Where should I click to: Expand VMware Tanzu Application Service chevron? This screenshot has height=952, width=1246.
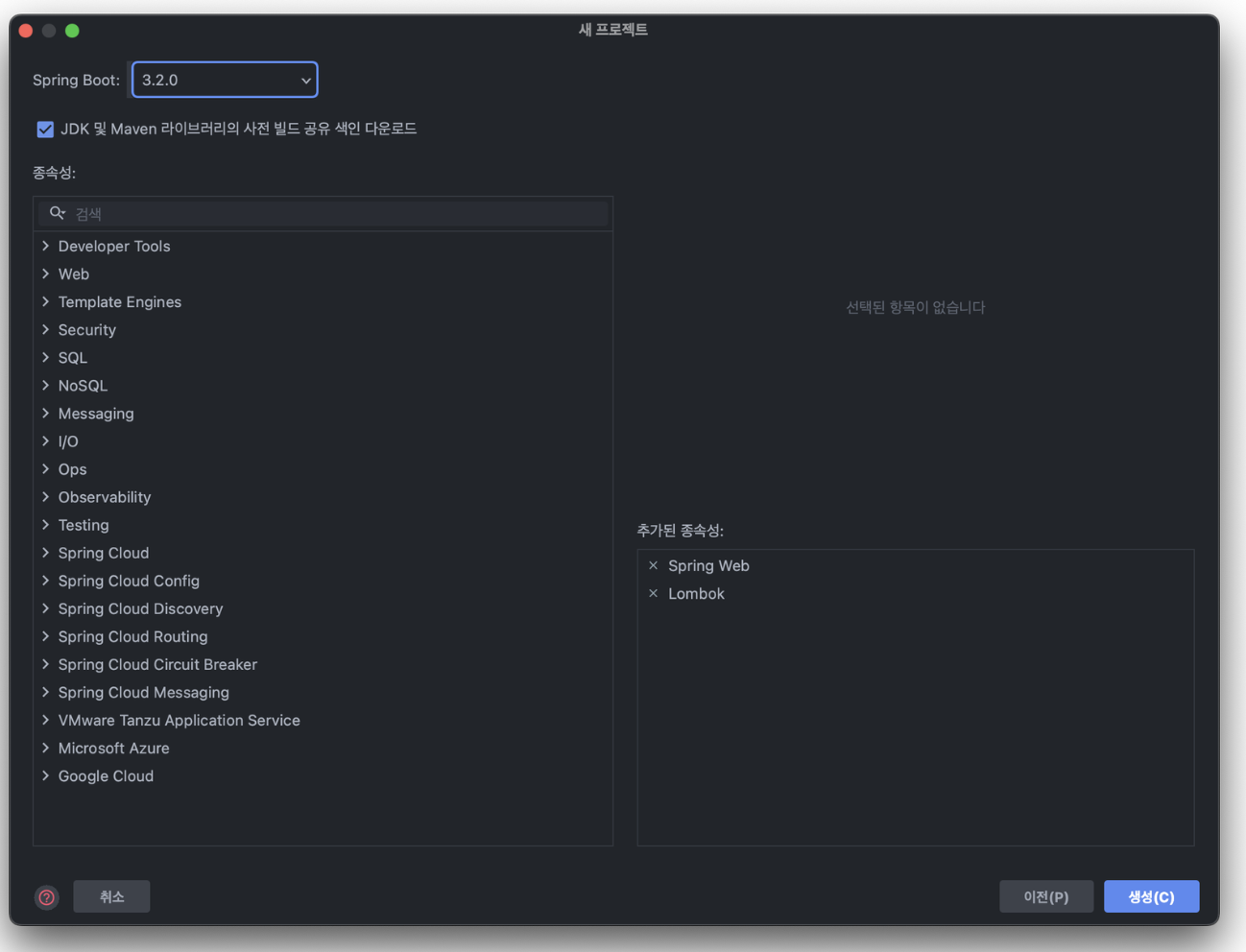pyautogui.click(x=45, y=720)
